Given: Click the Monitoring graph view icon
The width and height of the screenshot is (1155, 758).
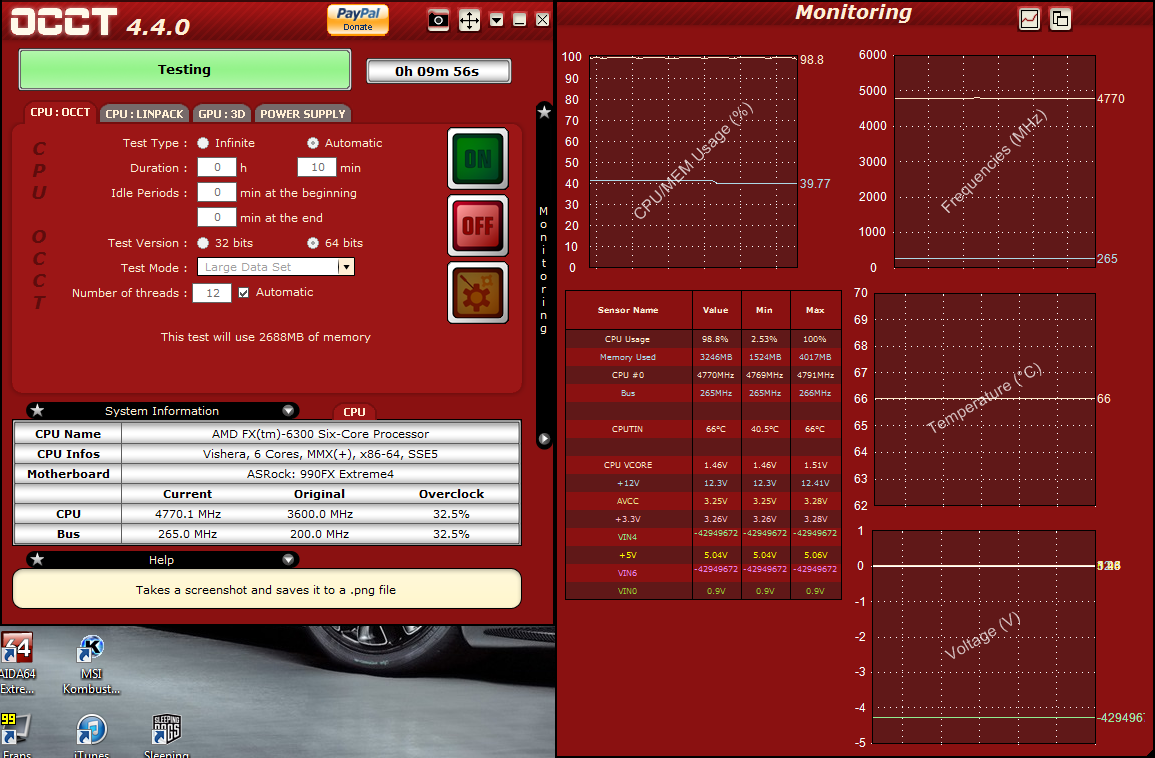Looking at the screenshot, I should pyautogui.click(x=1029, y=19).
